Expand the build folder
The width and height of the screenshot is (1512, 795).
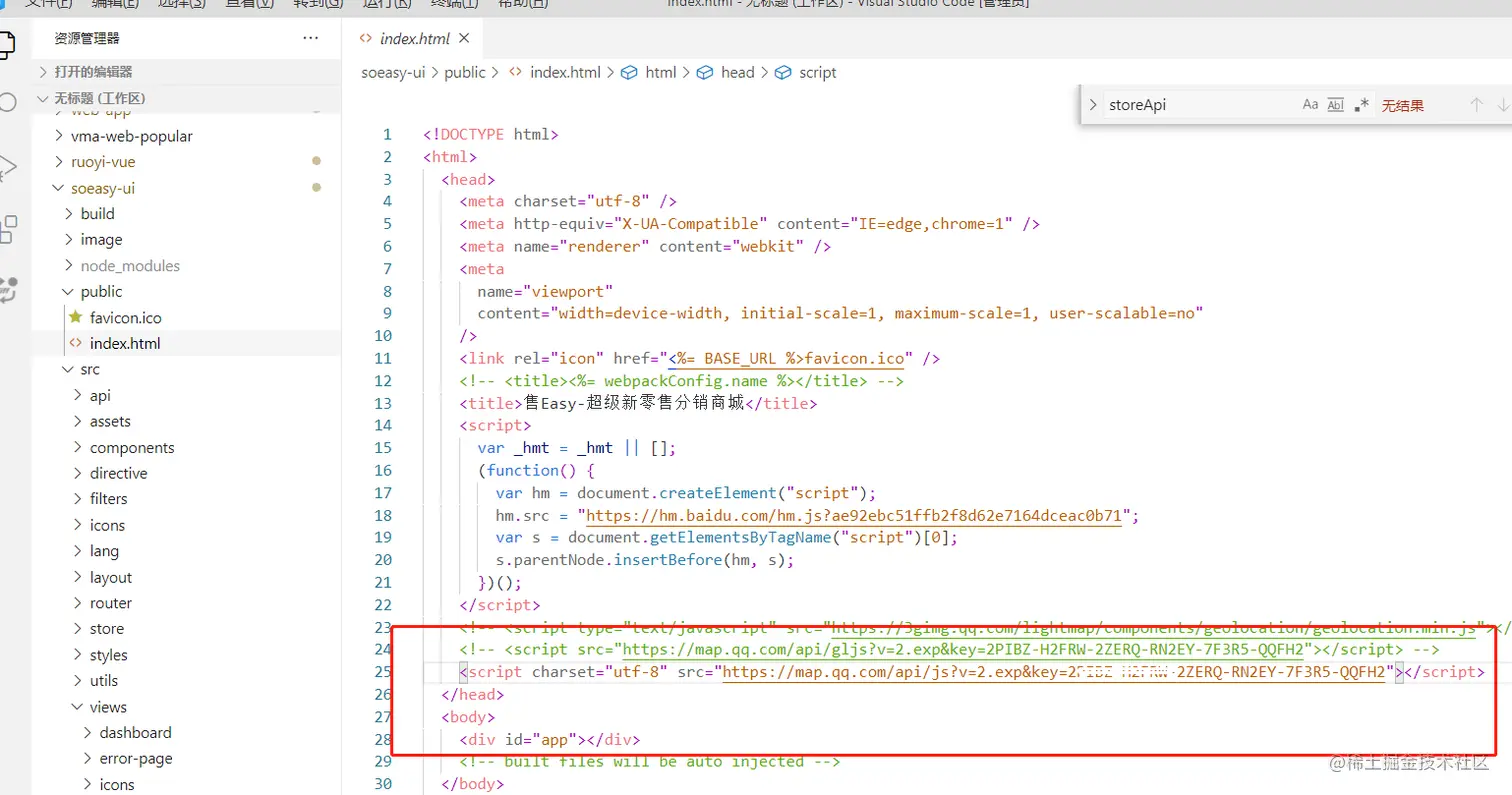click(x=68, y=213)
